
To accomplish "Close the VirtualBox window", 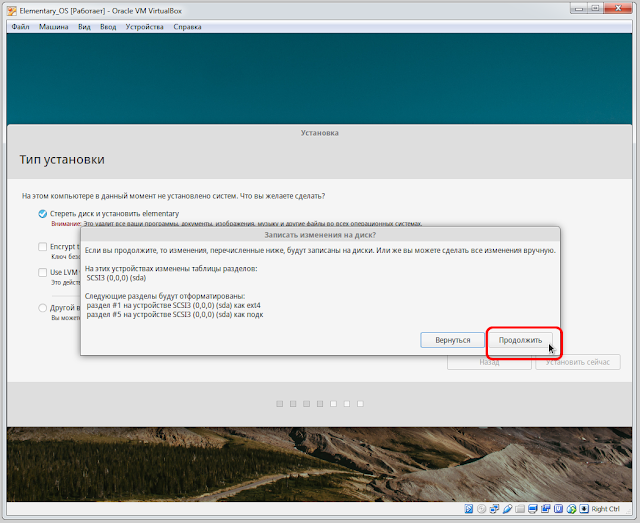I will (618, 8).
